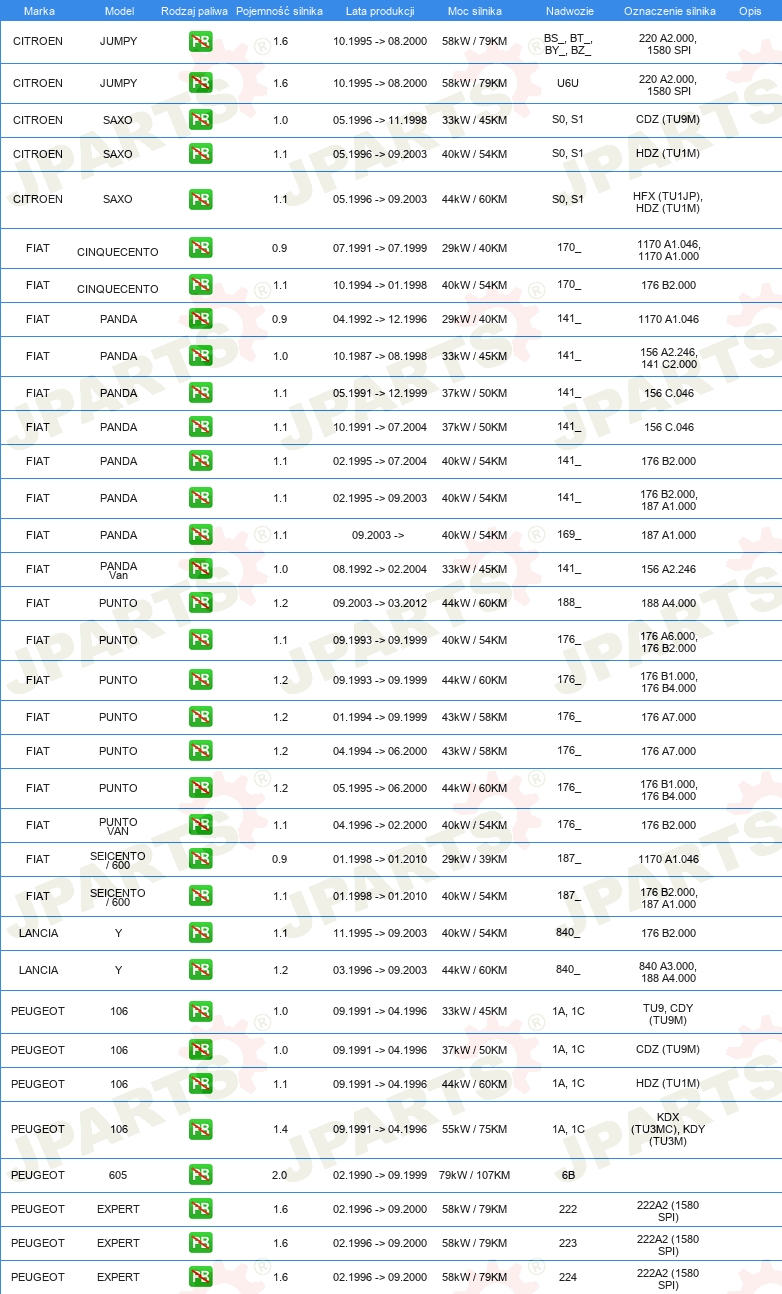Click fuel icon in PANDA 05.1991 row
782x1294 pixels.
pos(200,393)
